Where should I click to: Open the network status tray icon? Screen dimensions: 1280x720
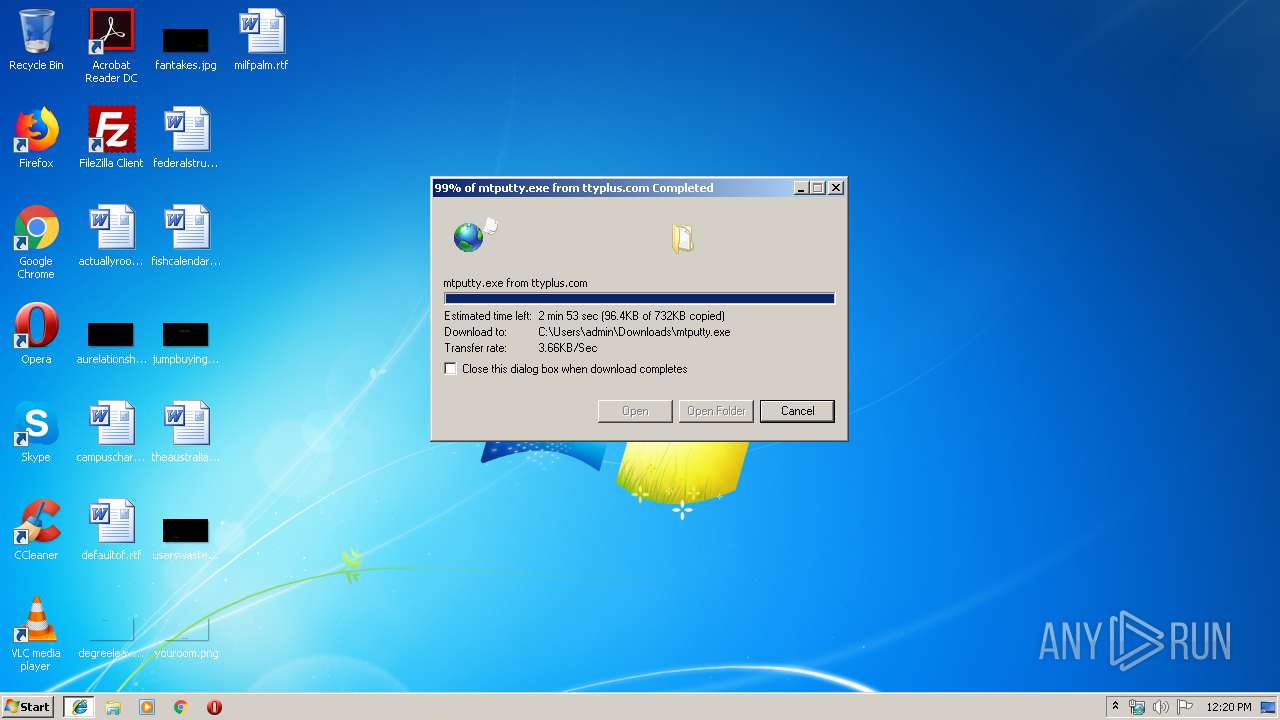1137,707
